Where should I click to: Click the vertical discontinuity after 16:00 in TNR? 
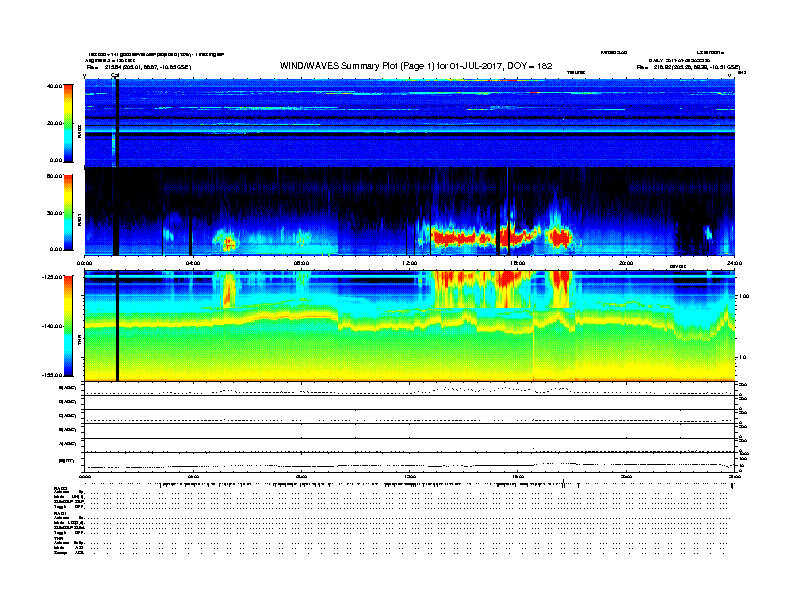click(x=533, y=343)
